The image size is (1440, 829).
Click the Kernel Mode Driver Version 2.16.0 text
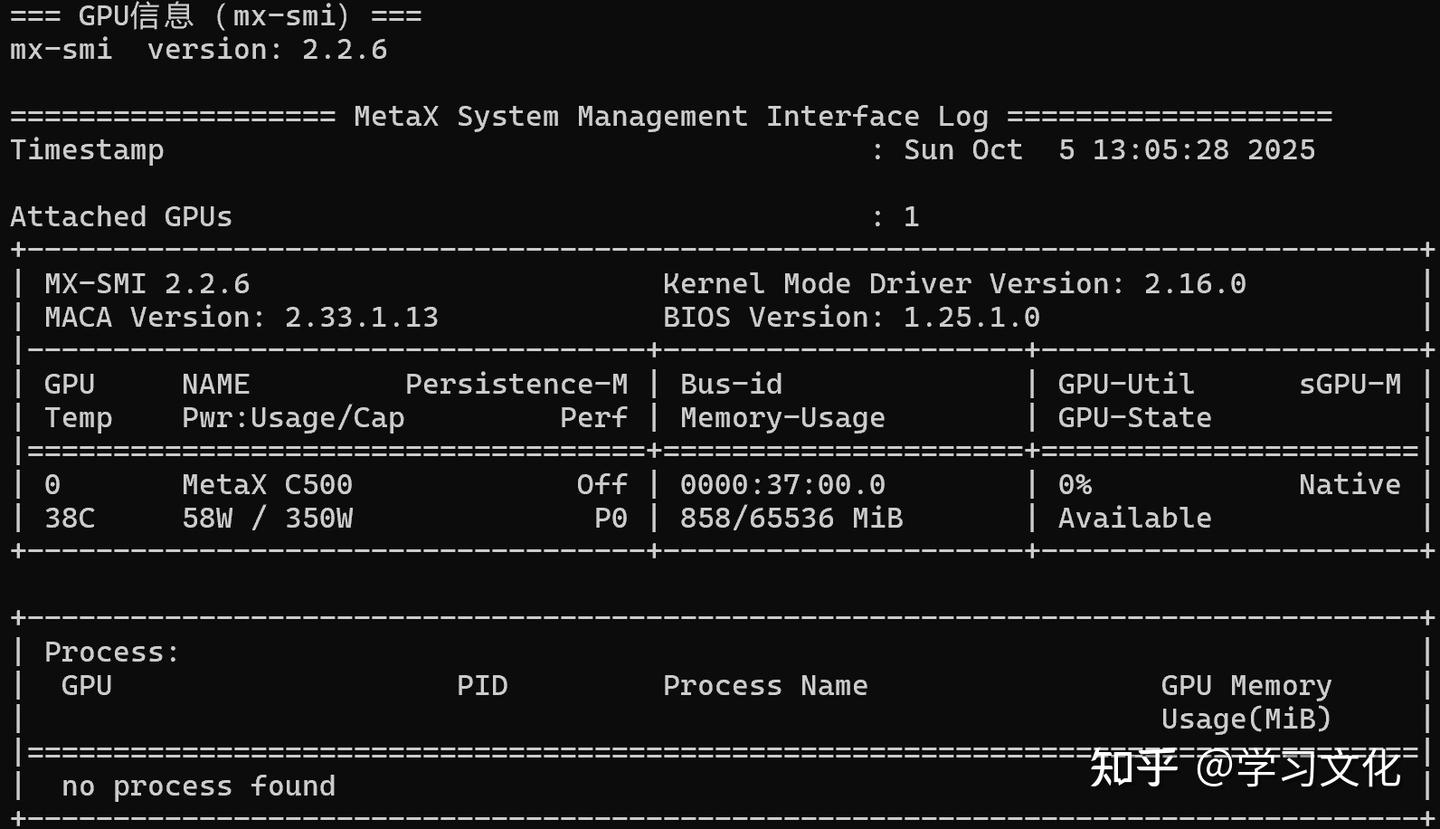[x=954, y=284]
